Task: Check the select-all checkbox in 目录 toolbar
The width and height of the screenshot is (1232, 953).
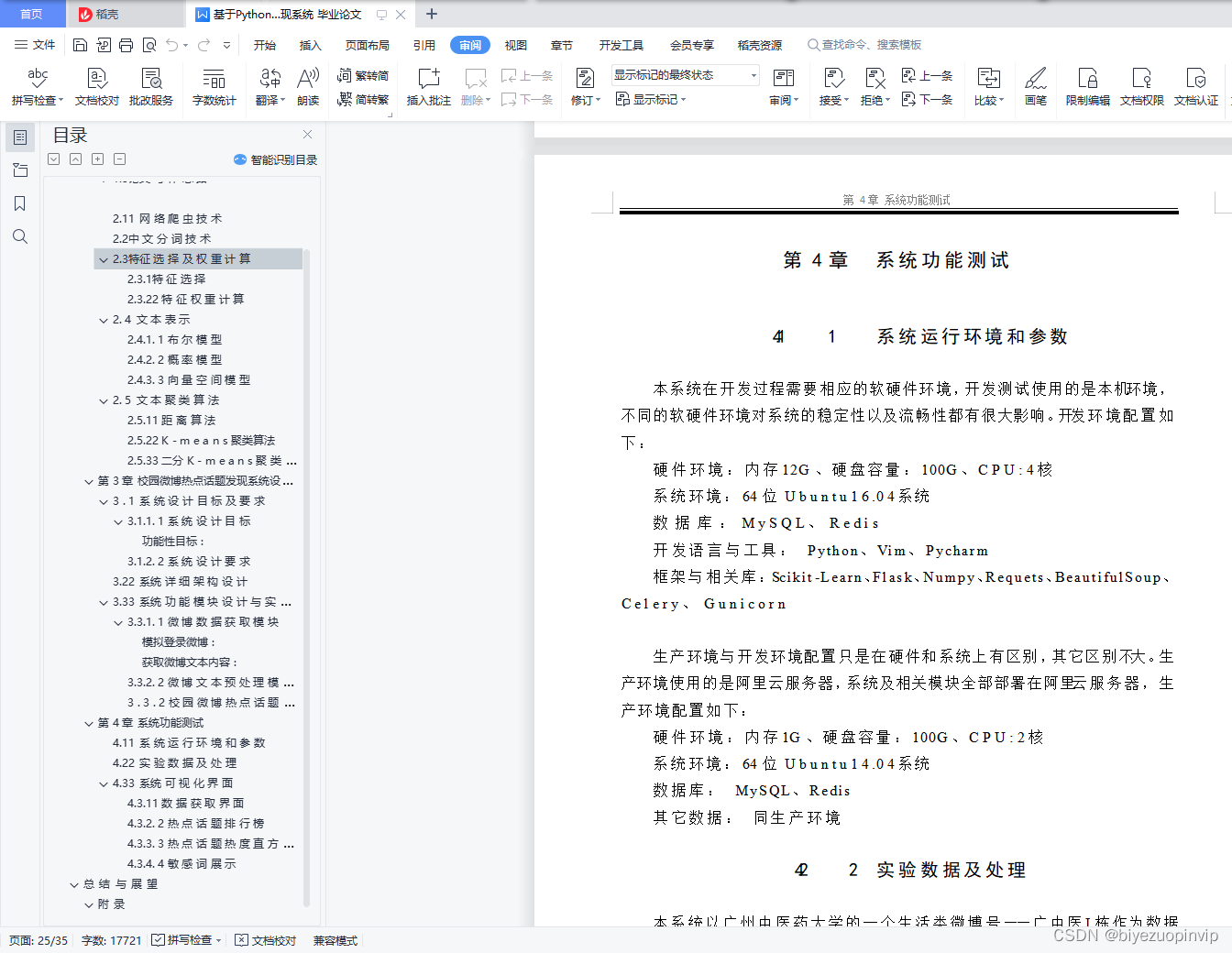Action: (53, 159)
